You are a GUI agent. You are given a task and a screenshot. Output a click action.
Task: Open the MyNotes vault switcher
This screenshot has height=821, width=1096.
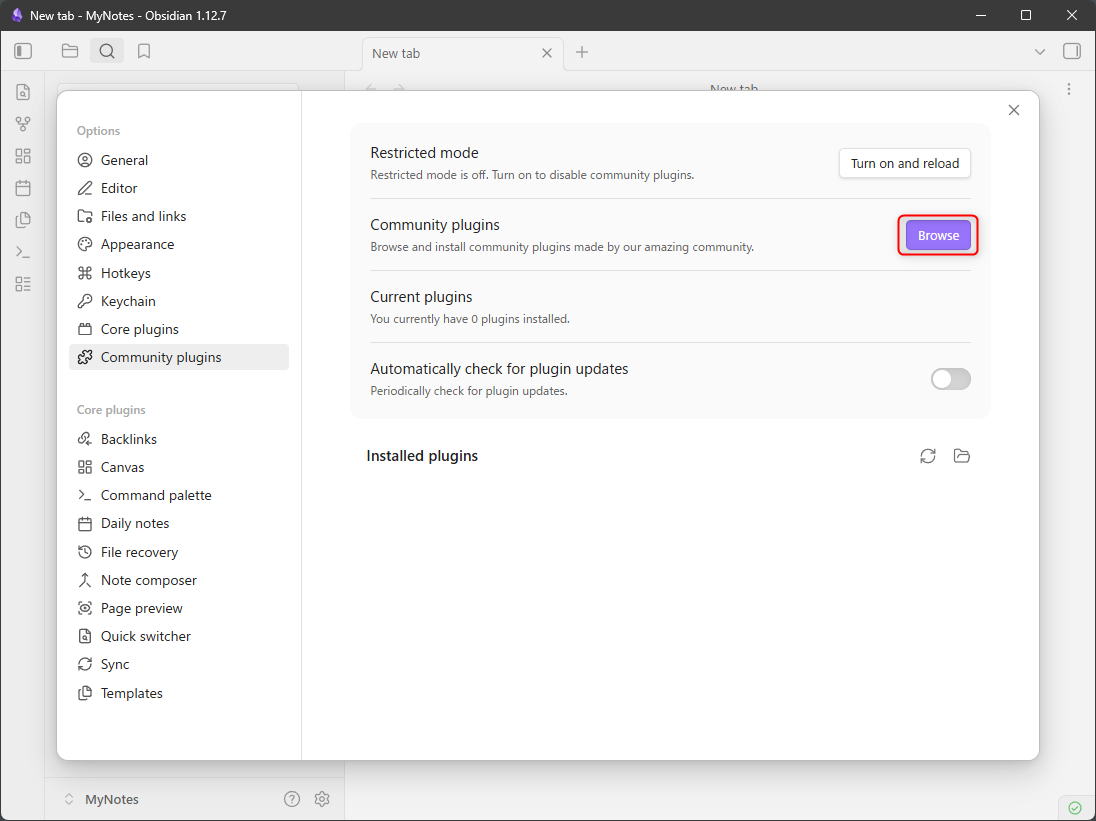[101, 799]
